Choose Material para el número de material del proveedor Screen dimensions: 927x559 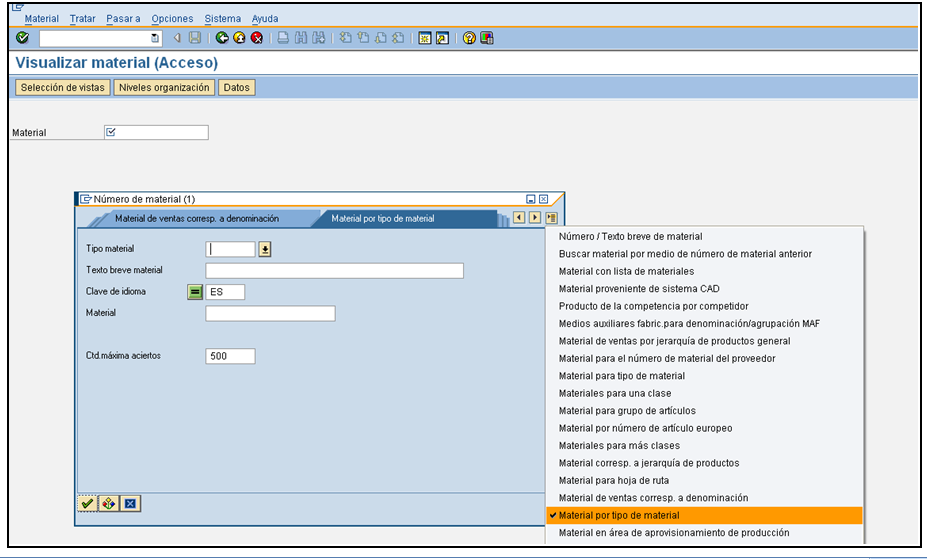704,359
